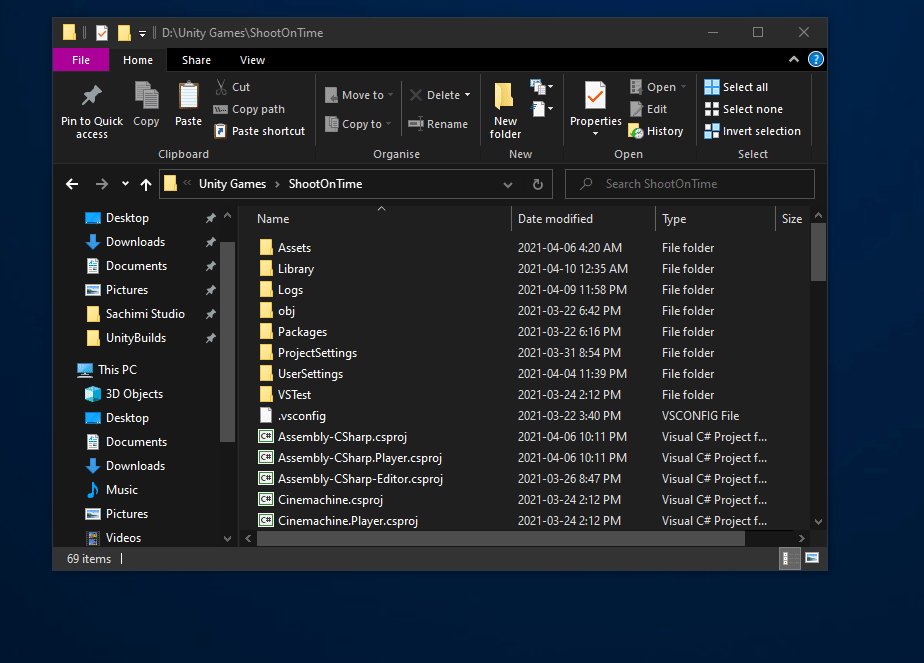This screenshot has height=663, width=924.
Task: Collapse the ribbon with the chevron
Action: tap(794, 60)
